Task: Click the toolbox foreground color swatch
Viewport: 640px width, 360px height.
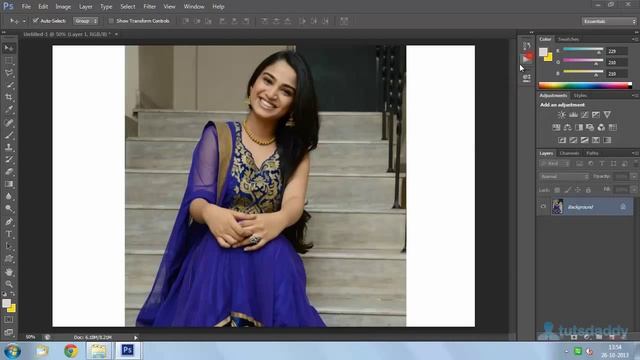Action: pyautogui.click(x=6, y=303)
